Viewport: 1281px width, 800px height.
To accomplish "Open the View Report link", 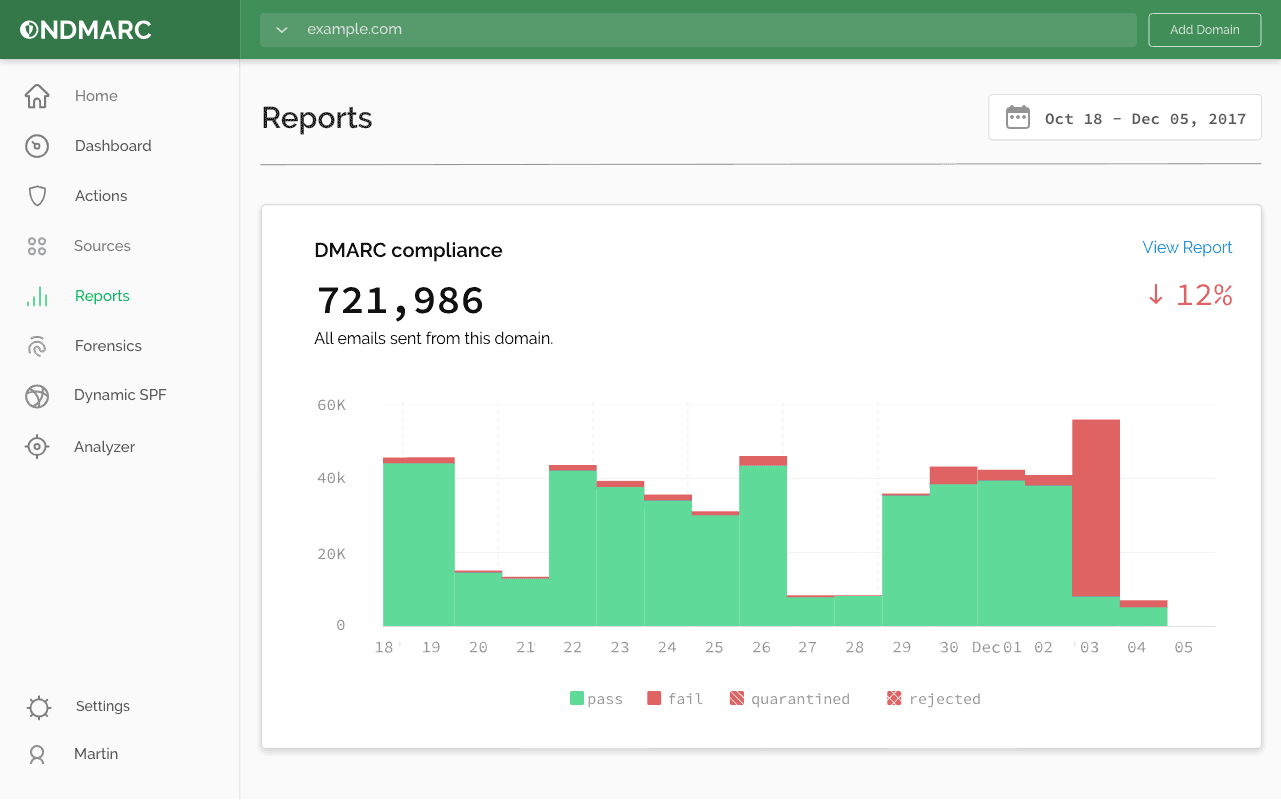I will coord(1187,247).
